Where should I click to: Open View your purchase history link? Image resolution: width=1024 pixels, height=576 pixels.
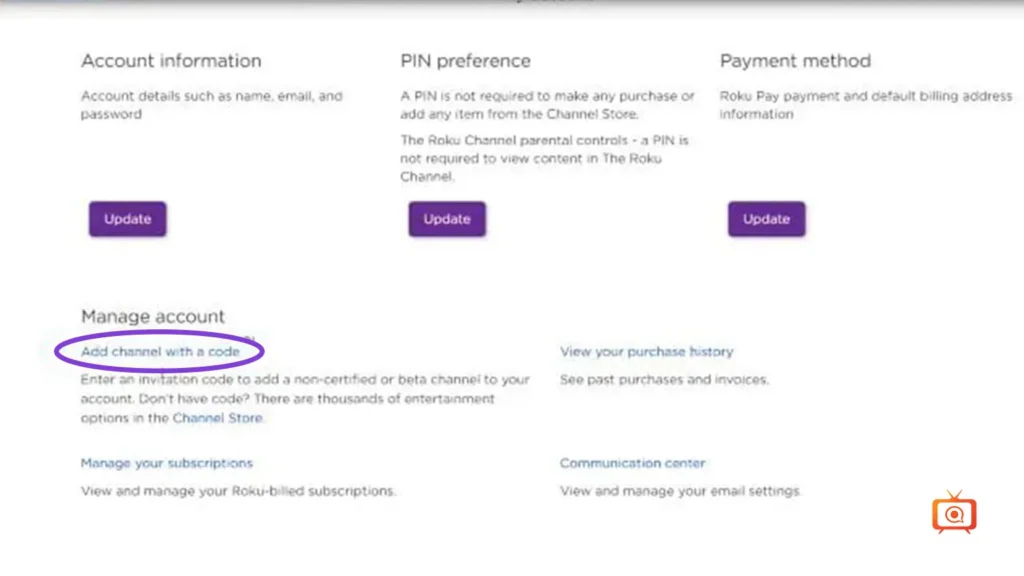pos(647,351)
